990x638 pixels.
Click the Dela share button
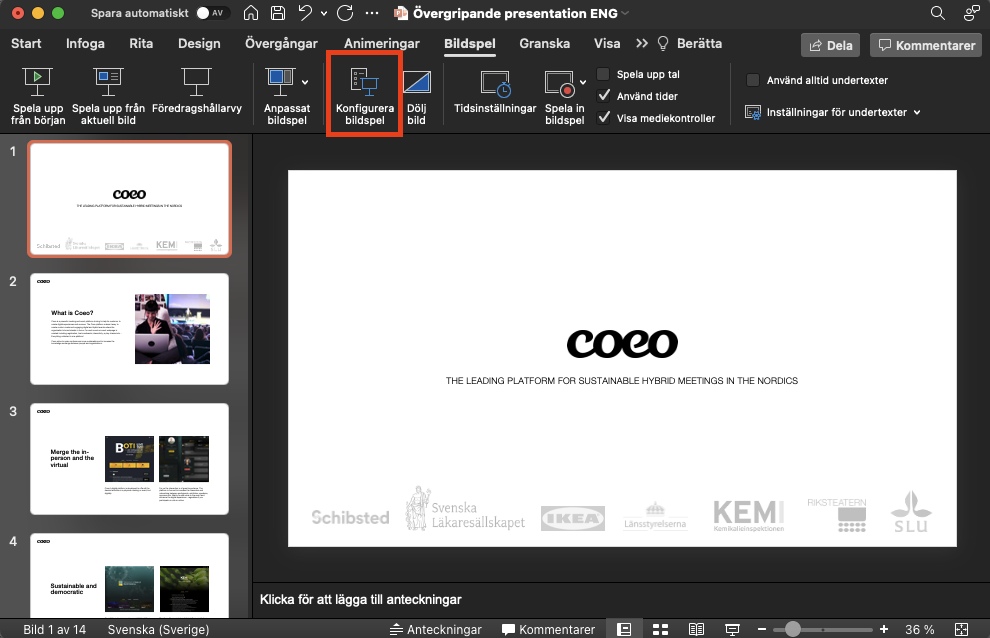tap(830, 45)
